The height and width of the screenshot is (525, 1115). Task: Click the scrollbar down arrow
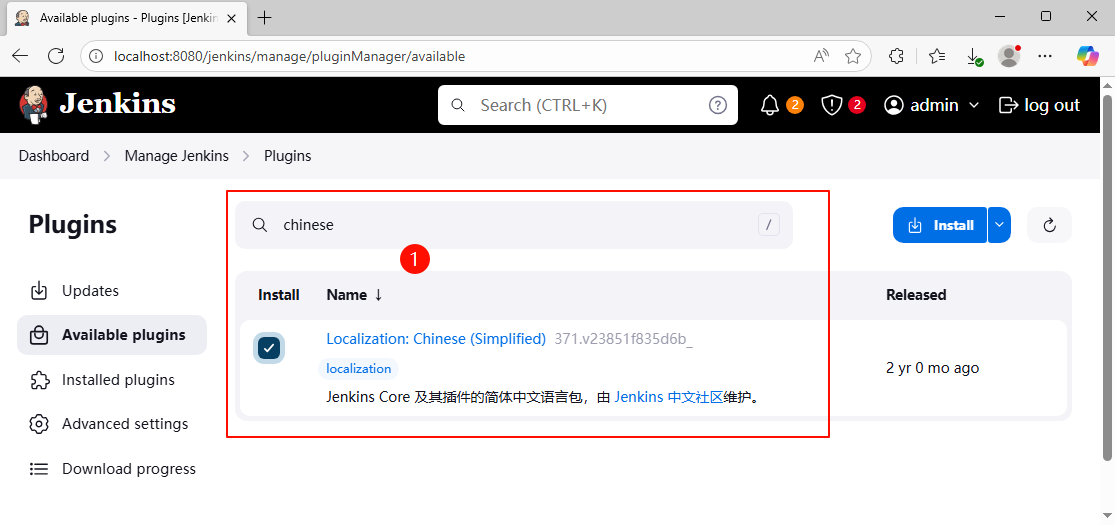point(1108,517)
